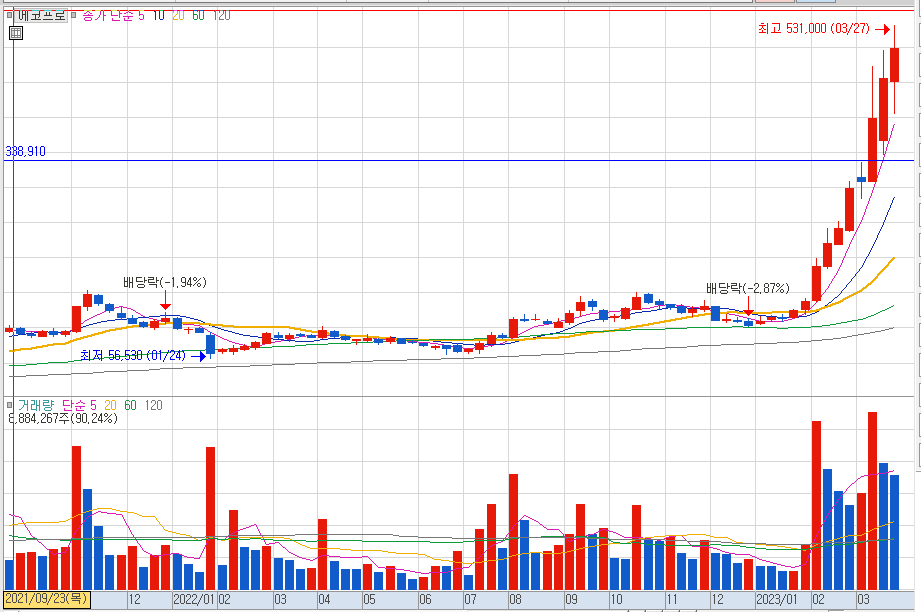921x612 pixels.
Task: Click month 02 right after 2022/01 on axis
Action: (x=224, y=600)
